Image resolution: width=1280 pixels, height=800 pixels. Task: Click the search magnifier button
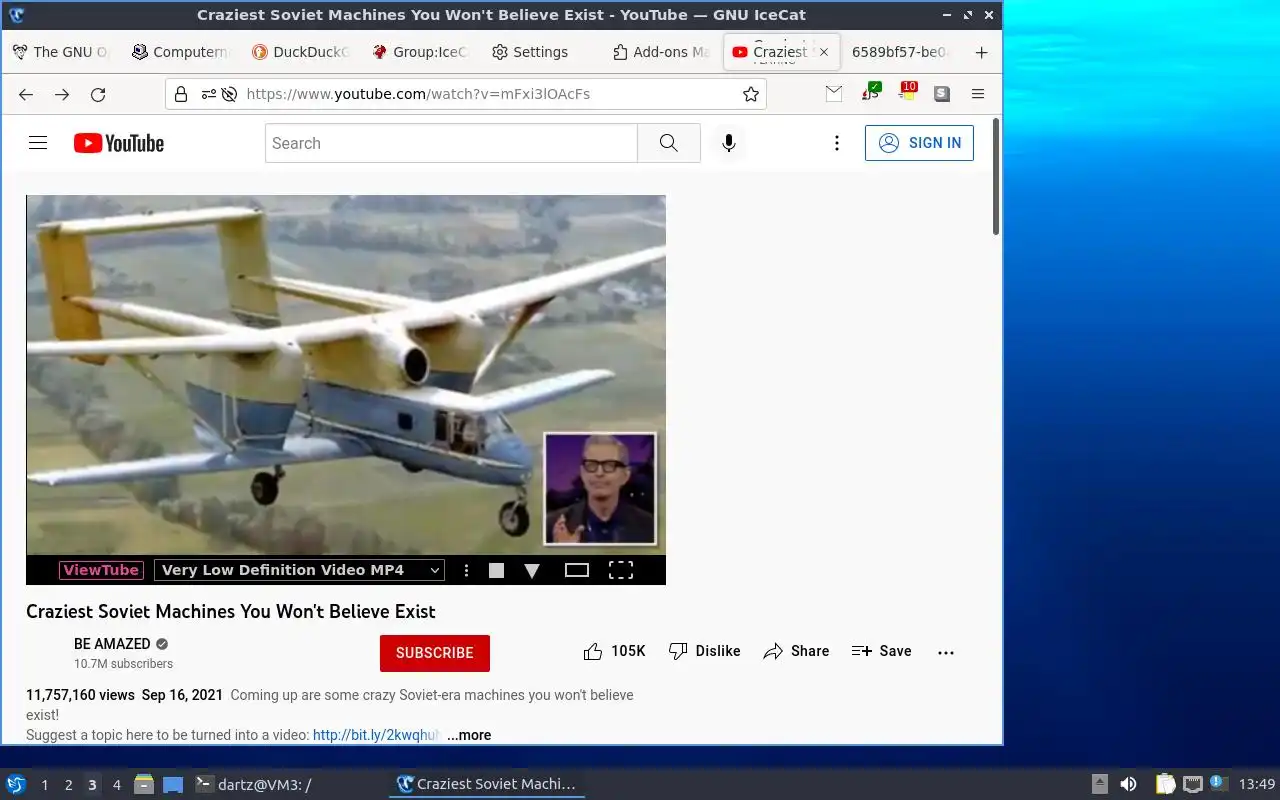click(669, 143)
